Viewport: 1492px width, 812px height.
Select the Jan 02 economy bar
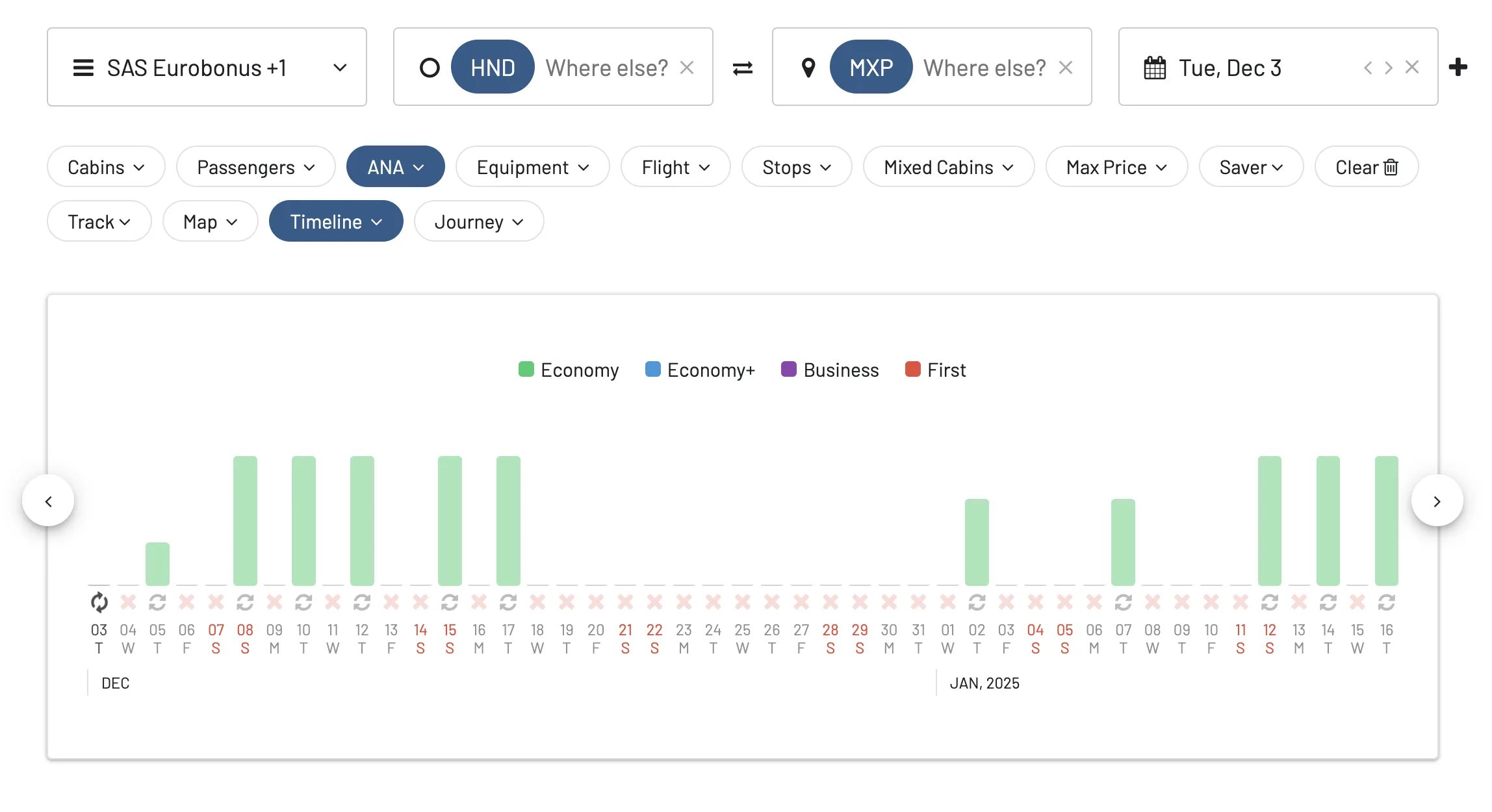click(977, 542)
